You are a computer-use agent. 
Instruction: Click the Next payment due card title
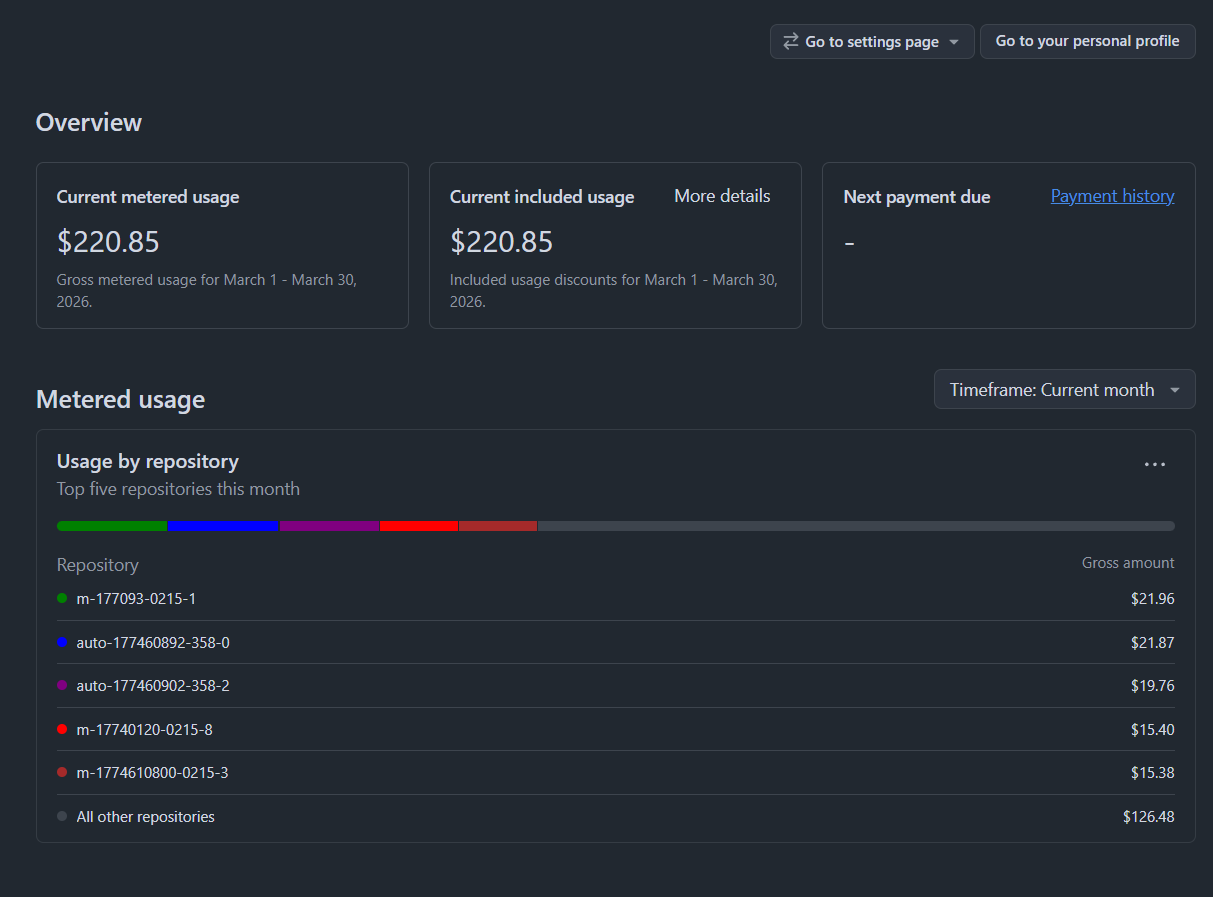(x=917, y=197)
